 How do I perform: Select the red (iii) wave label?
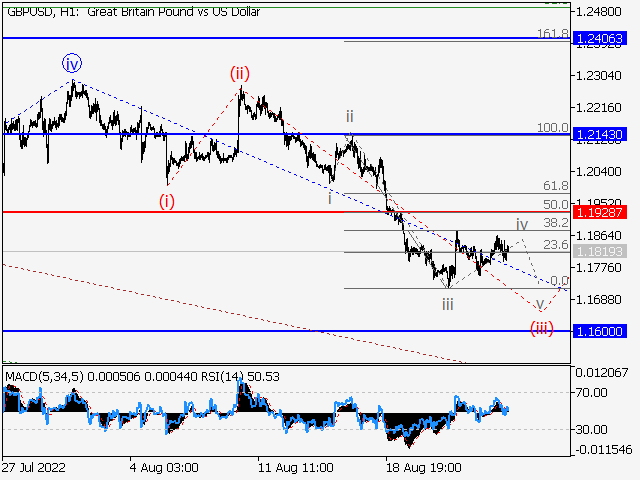(x=543, y=327)
